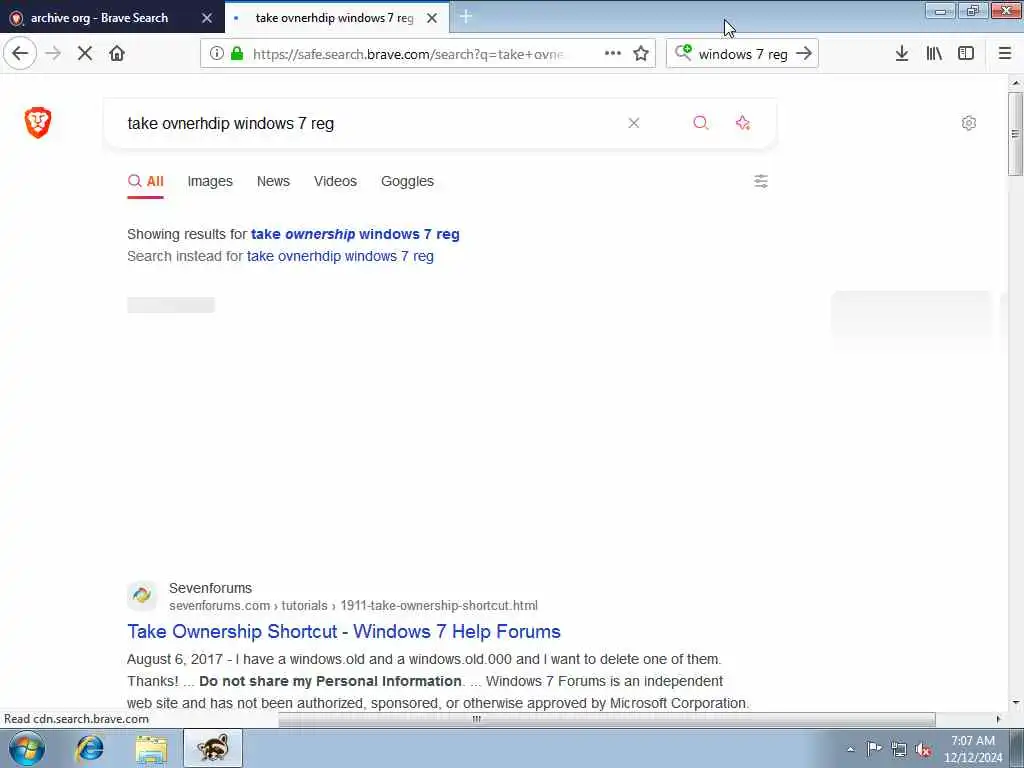Screen dimensions: 1024x768
Task: Click the vertical scrollbar thumb
Action: pos(1015,134)
